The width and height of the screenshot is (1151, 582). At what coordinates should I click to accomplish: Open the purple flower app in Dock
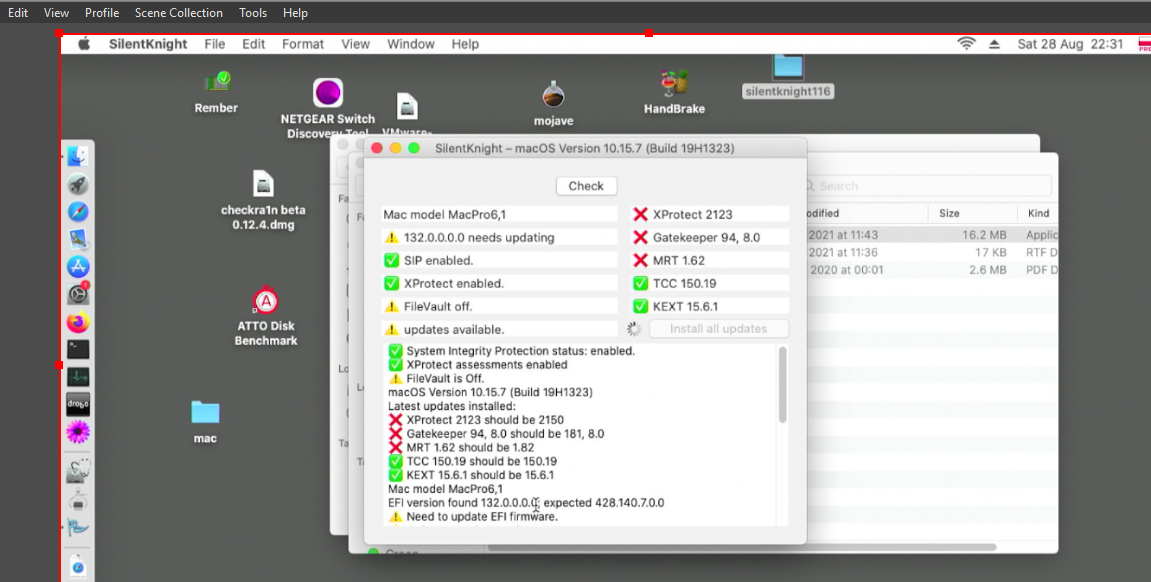click(x=78, y=432)
